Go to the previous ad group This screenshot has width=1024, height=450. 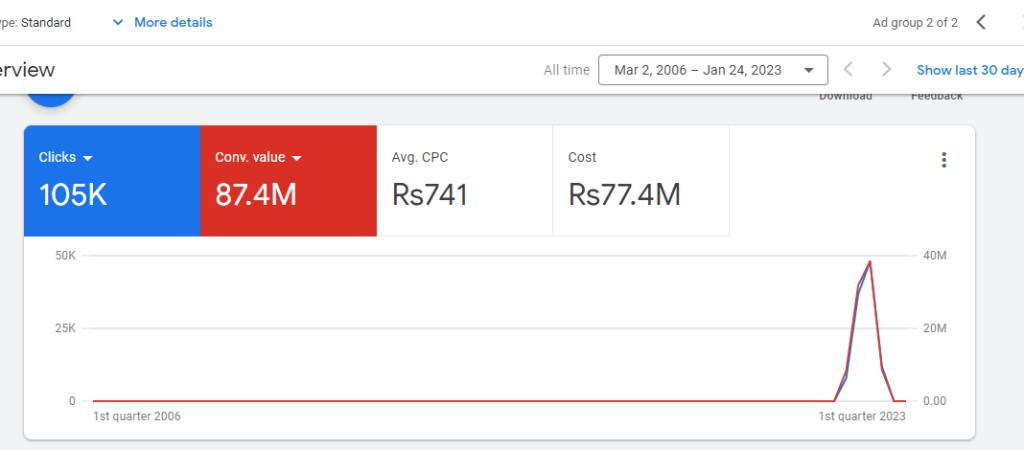[x=981, y=22]
